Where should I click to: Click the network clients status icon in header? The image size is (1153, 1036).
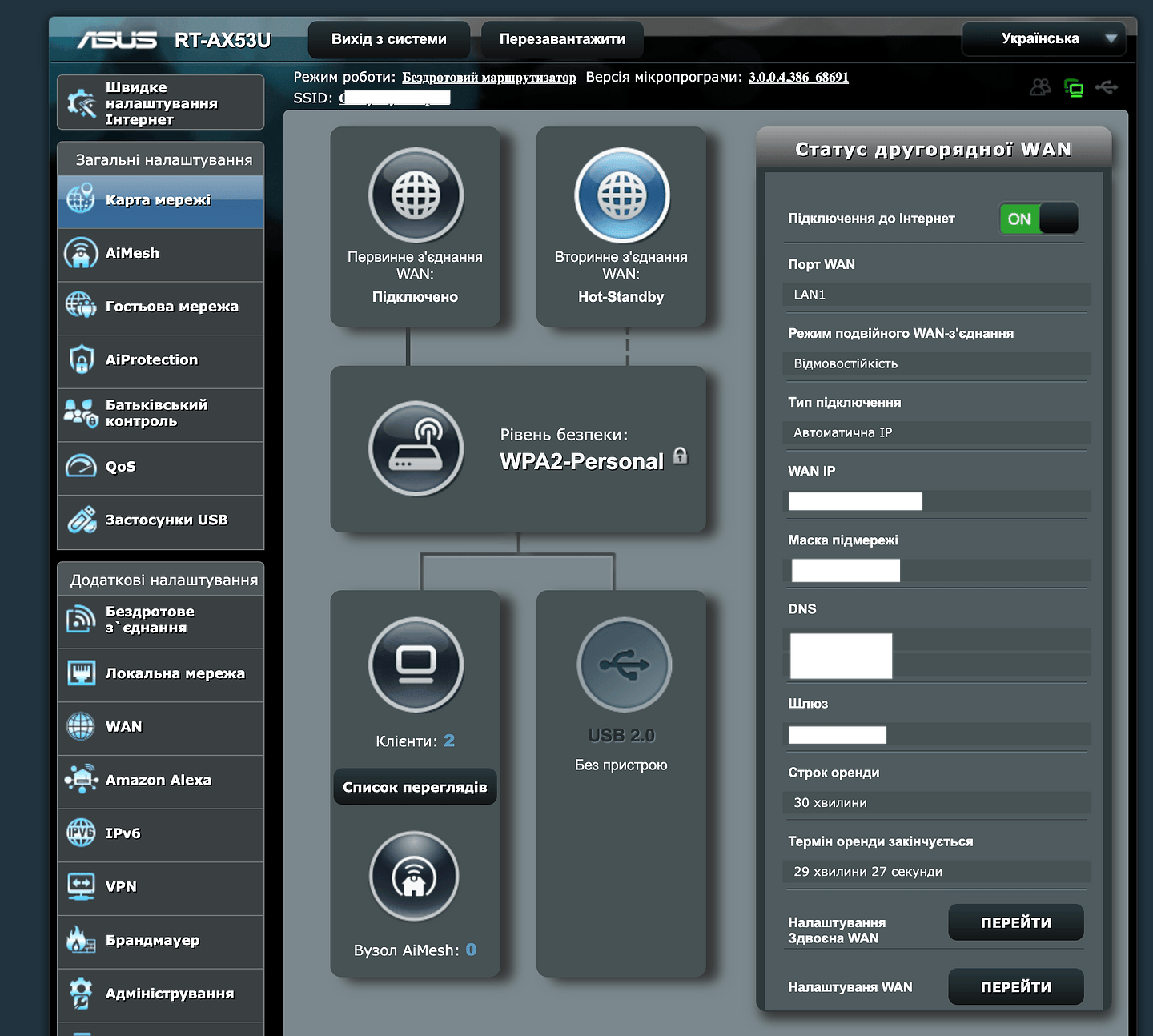(1073, 87)
